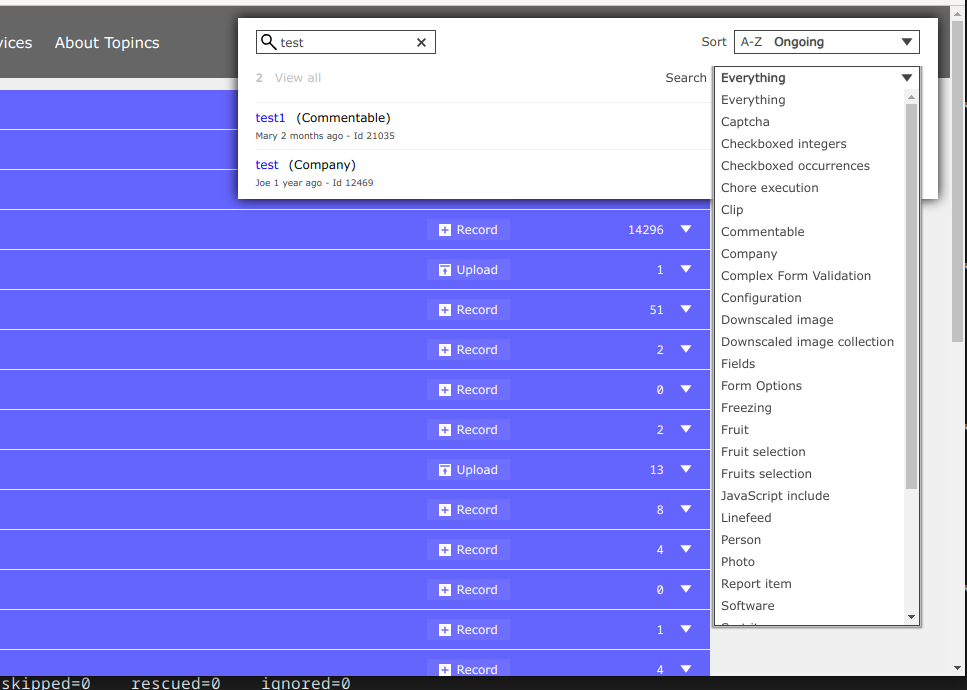Screen dimensions: 967x690
Task: Expand the row showing count 51
Action: [686, 310]
